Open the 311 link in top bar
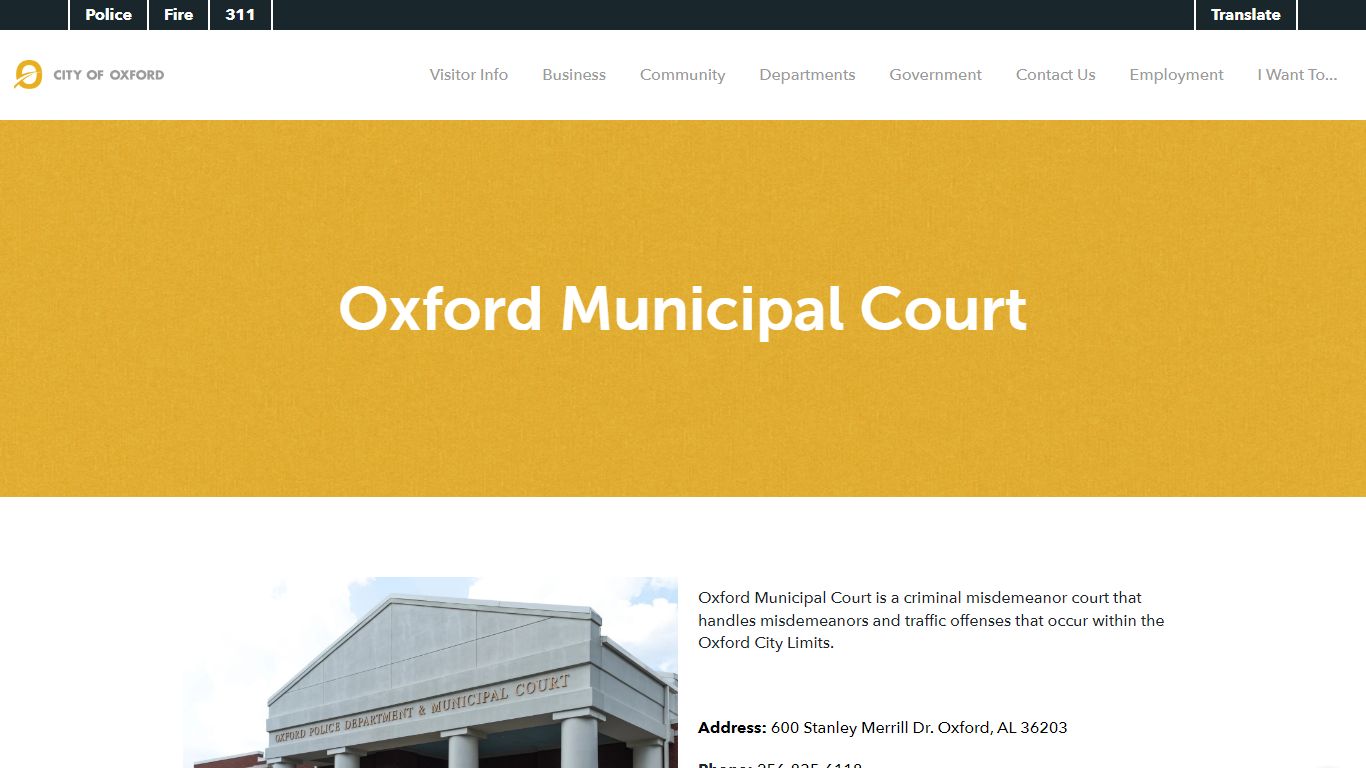 click(240, 15)
